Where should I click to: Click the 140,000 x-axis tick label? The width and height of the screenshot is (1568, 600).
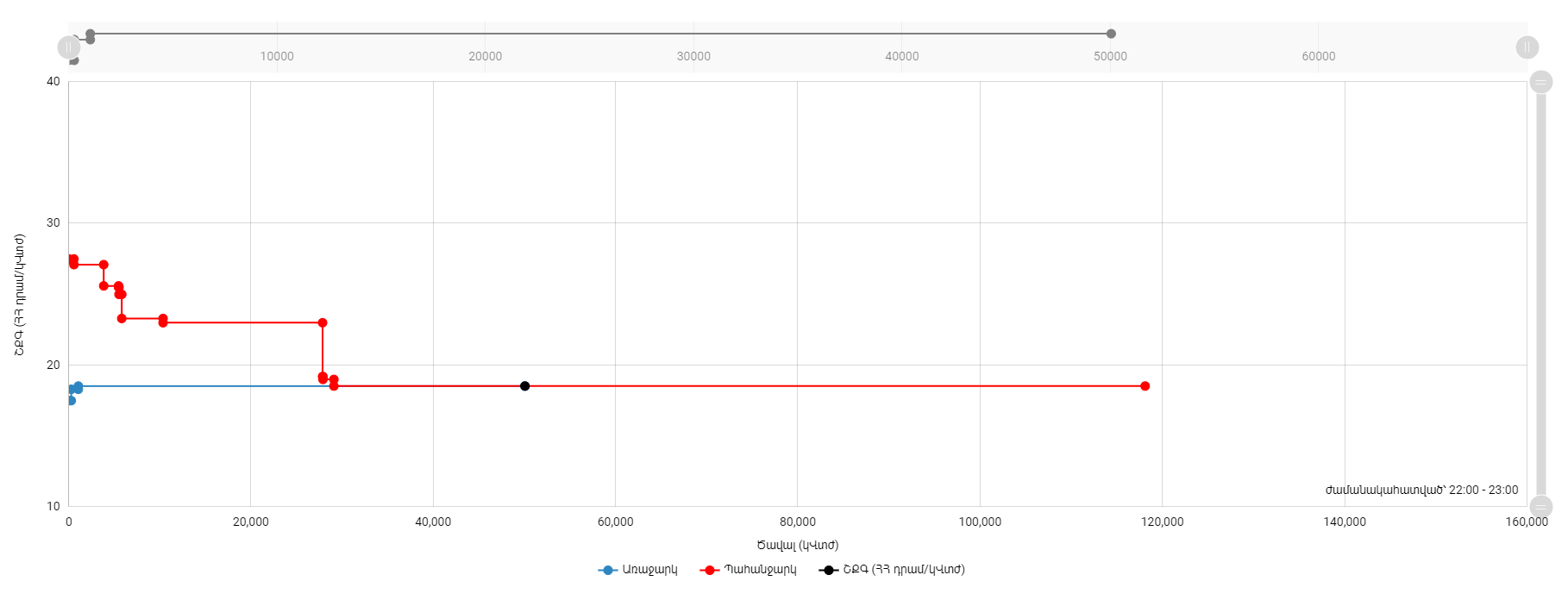(1345, 522)
